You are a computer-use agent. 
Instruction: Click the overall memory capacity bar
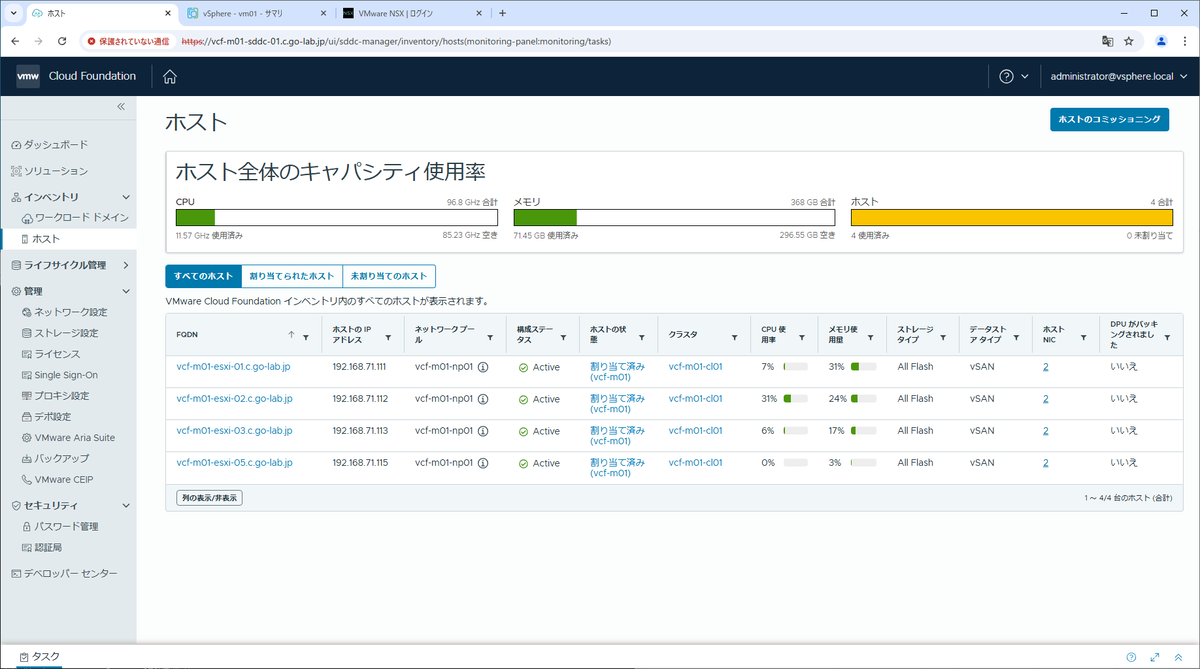click(674, 217)
